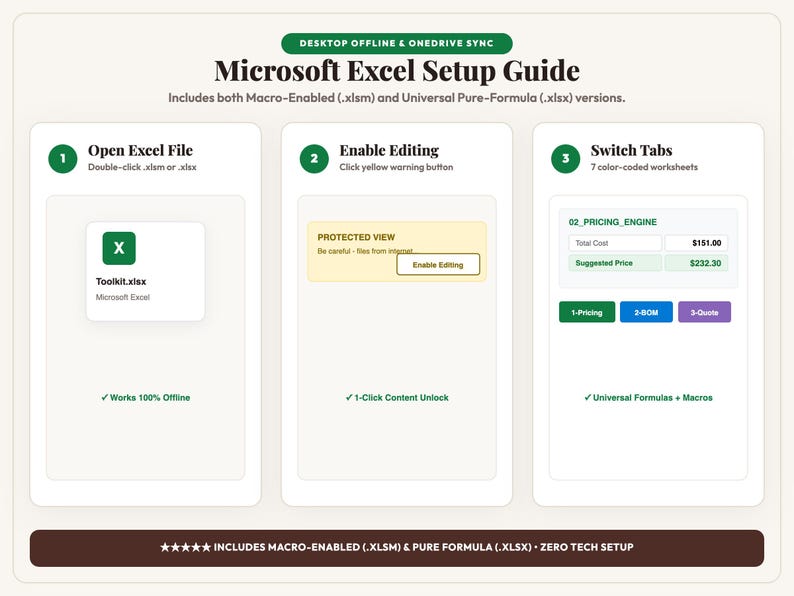Click the $151.00 Total Cost value

696,243
